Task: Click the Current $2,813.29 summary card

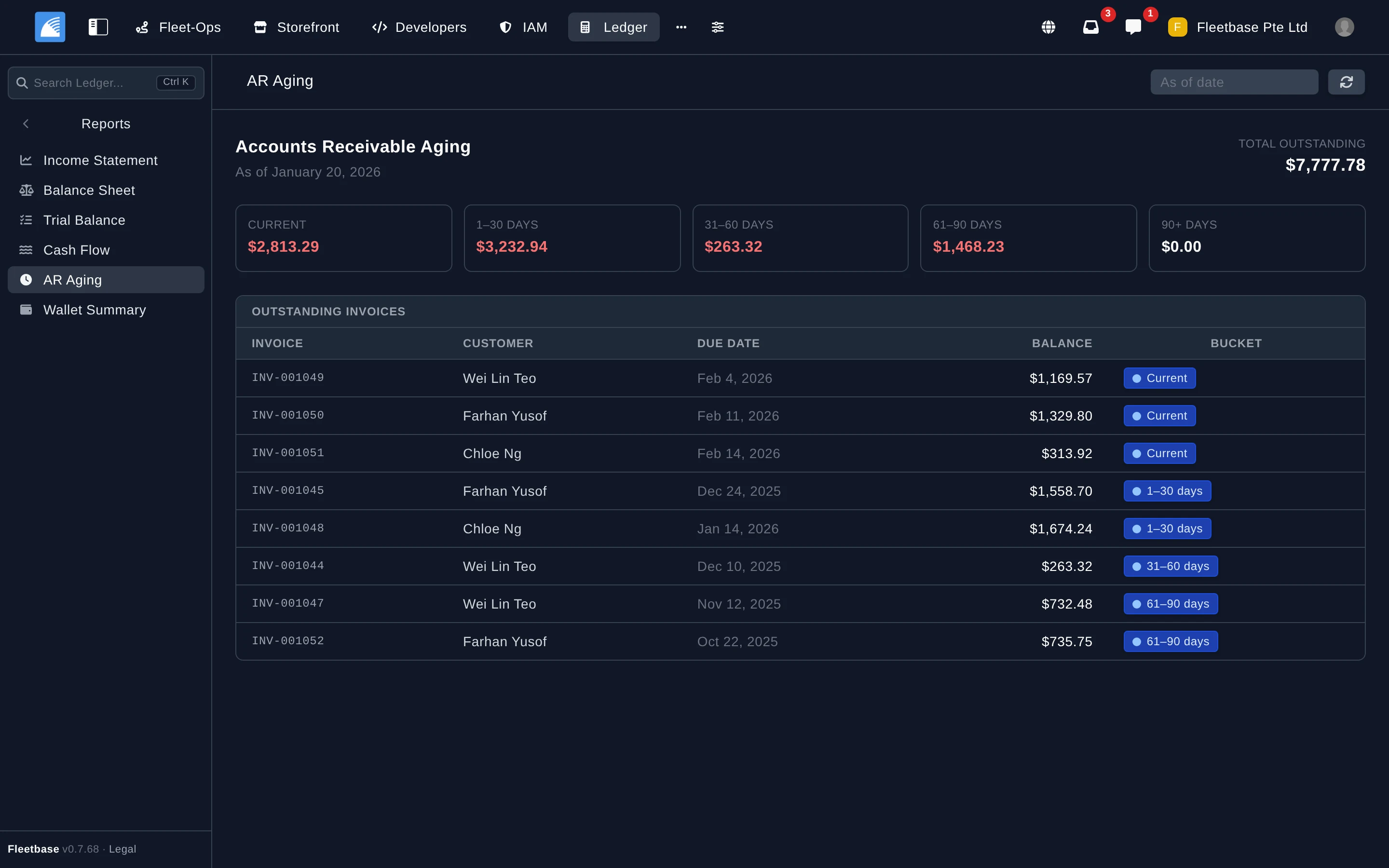Action: [x=343, y=238]
